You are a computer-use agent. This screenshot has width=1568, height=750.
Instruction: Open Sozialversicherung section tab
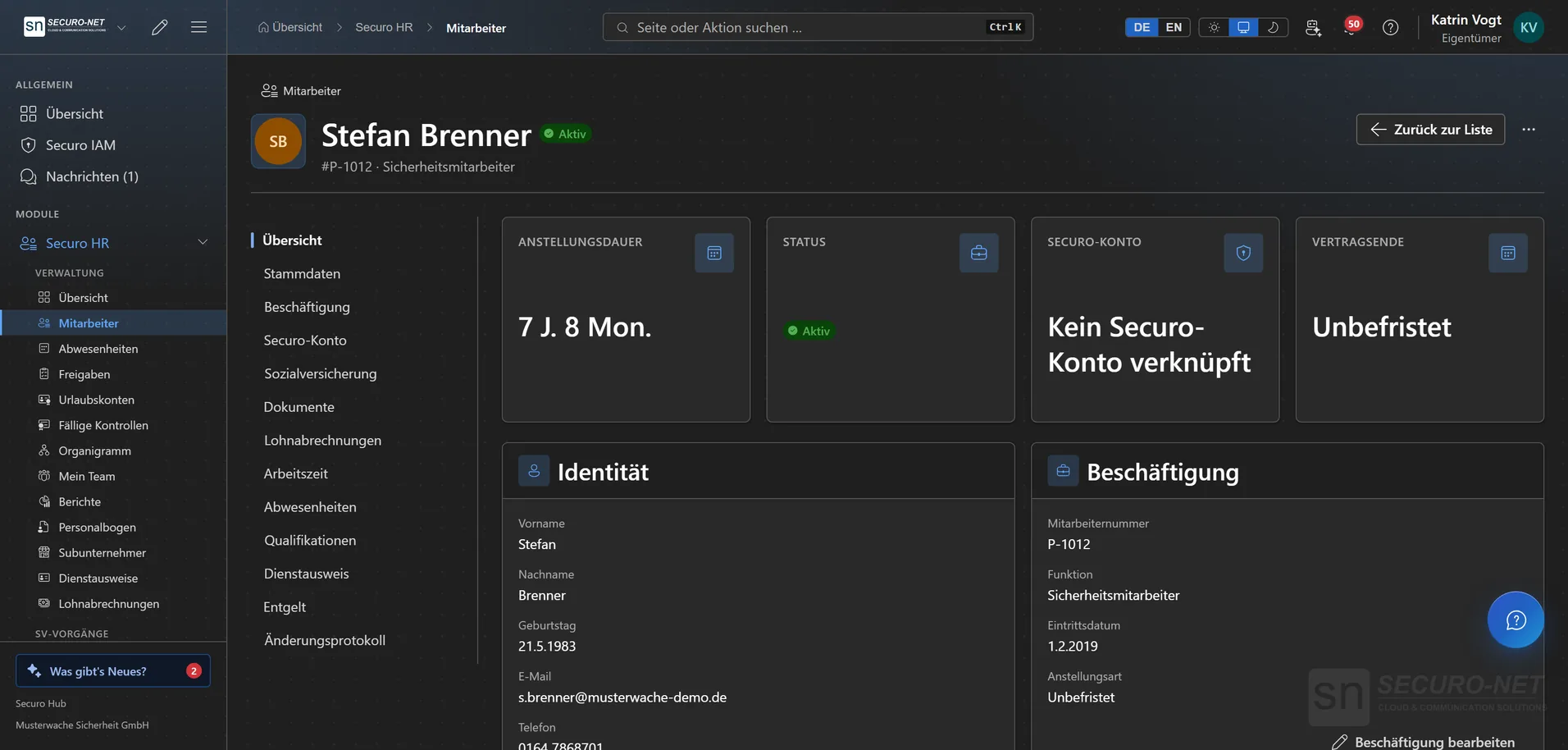coord(321,373)
